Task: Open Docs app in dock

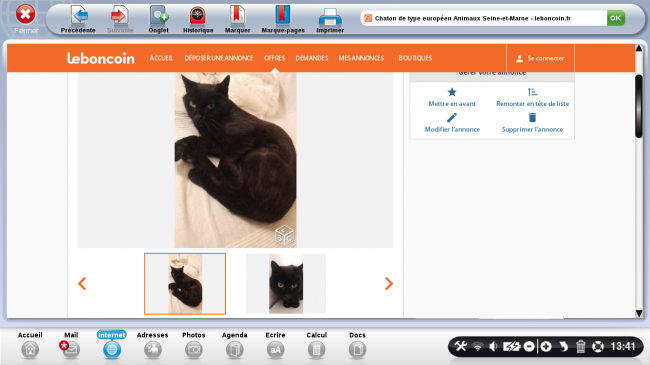Action: 357,345
